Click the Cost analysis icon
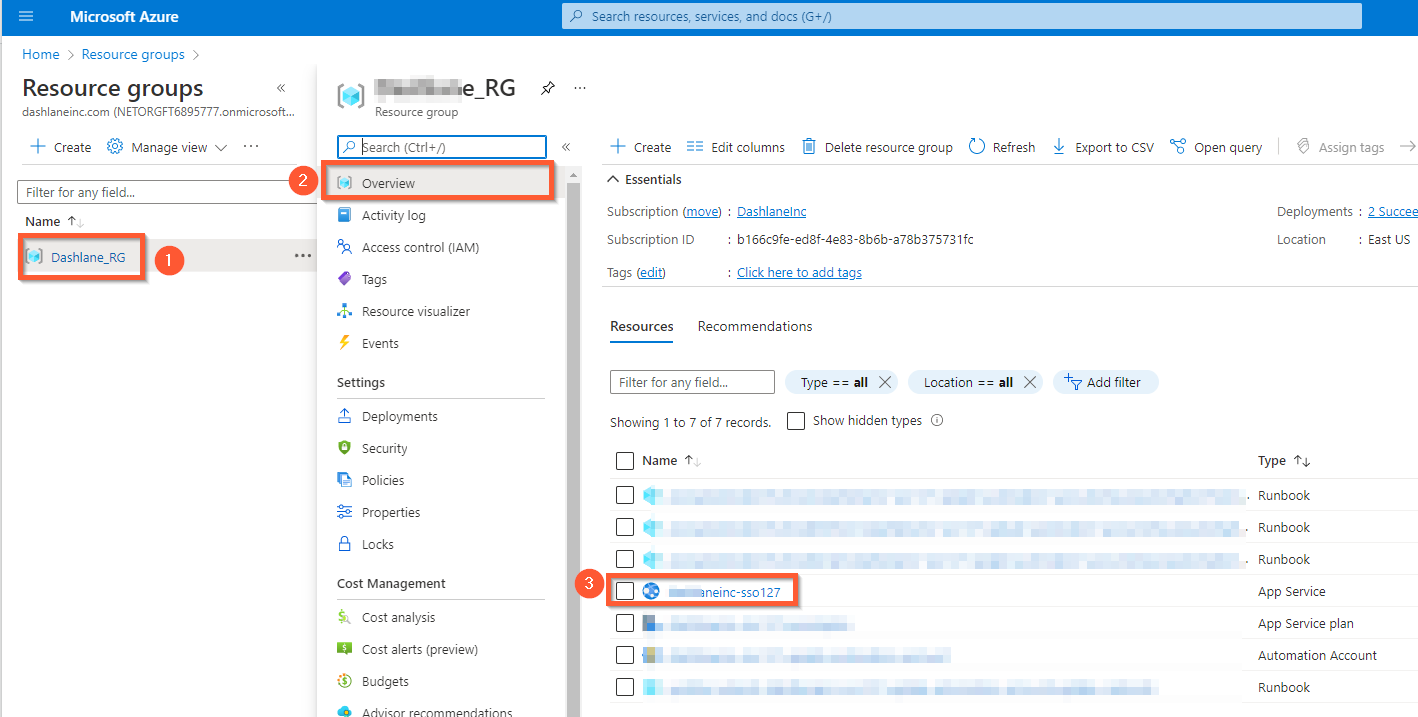The image size is (1418, 717). point(344,617)
